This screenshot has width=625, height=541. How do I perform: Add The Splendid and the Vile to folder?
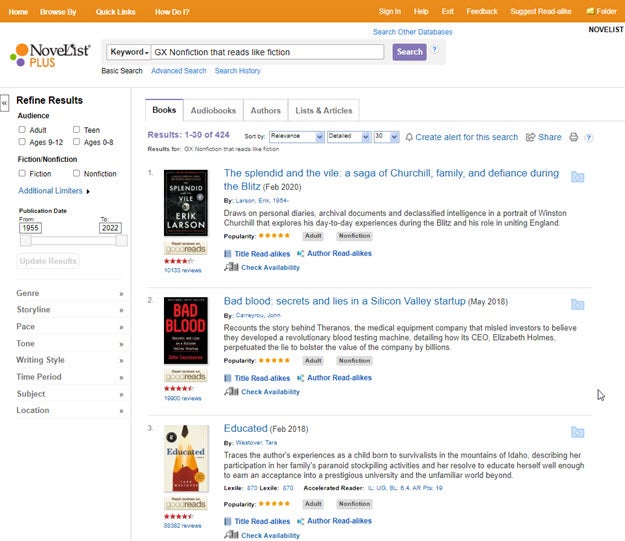577,177
